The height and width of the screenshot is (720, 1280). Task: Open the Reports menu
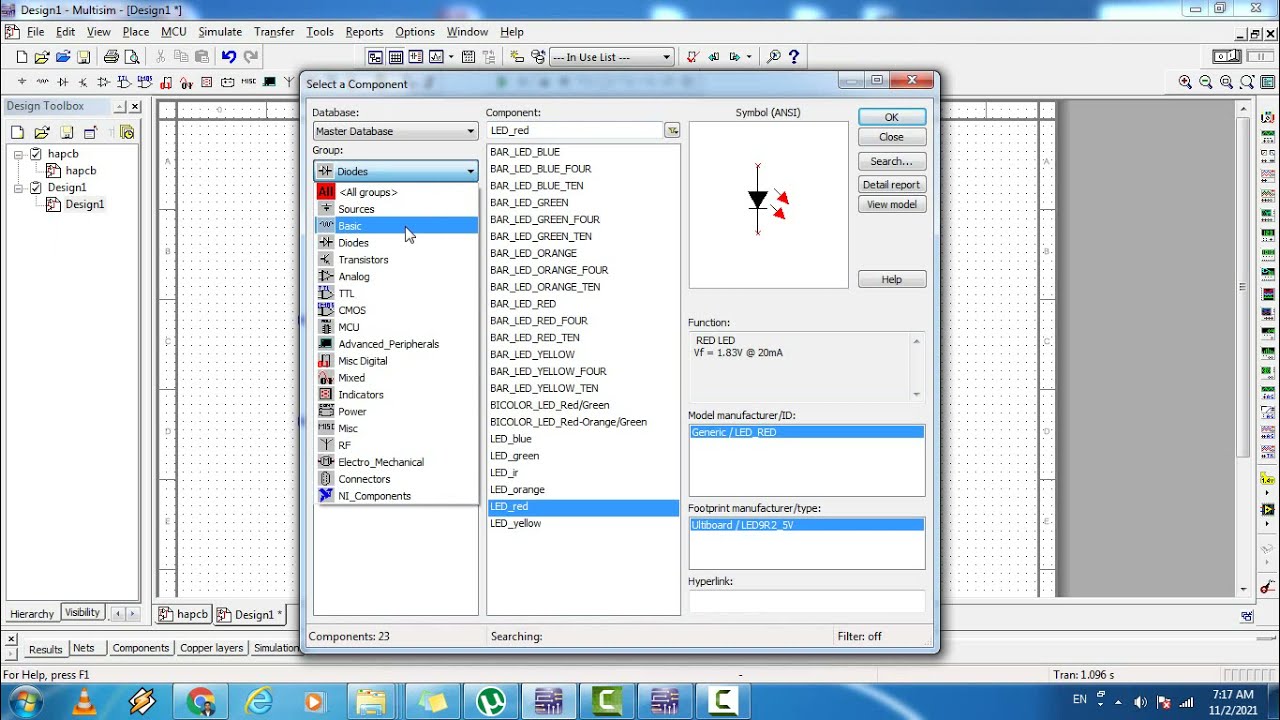click(x=364, y=32)
